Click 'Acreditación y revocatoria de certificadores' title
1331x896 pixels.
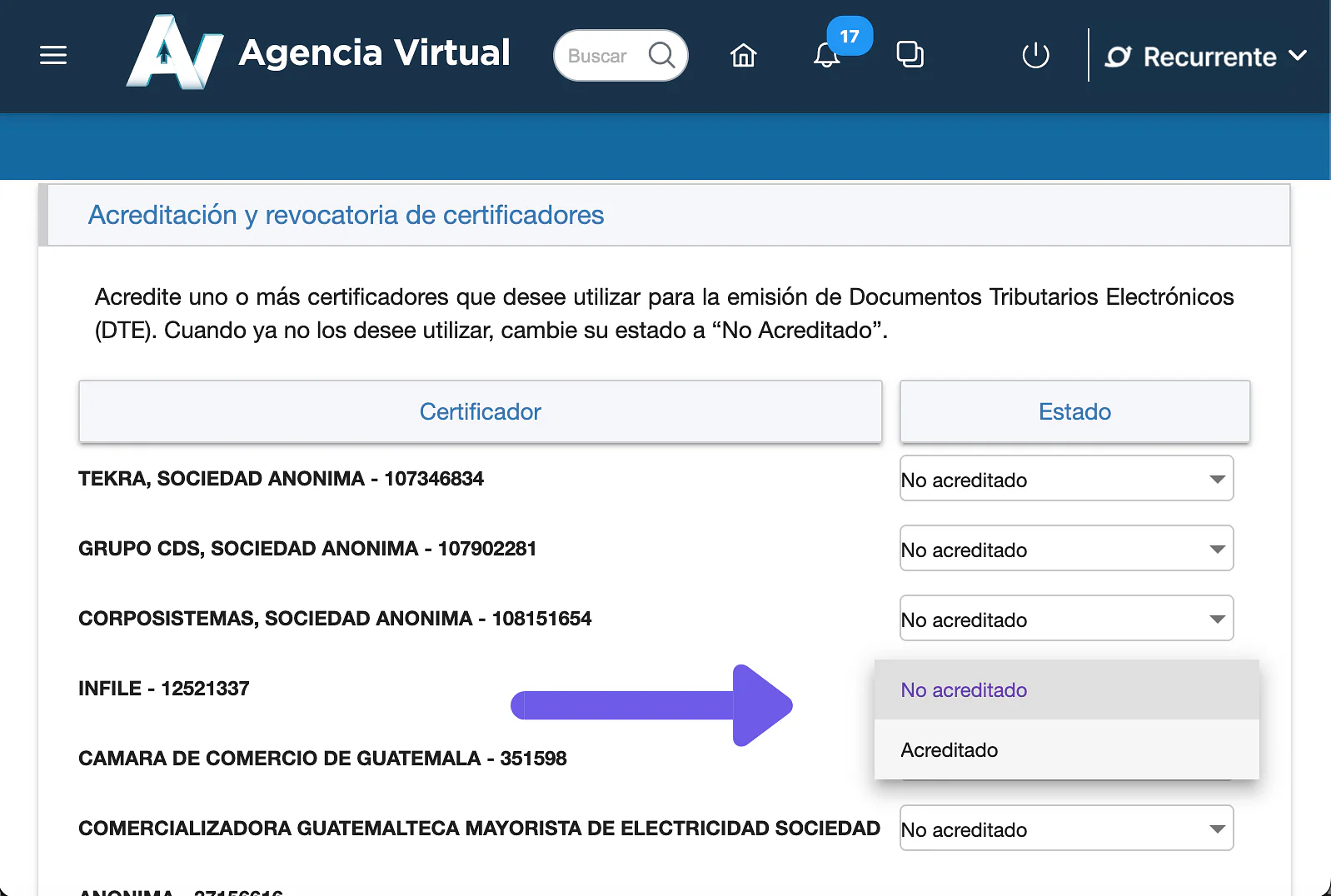346,215
